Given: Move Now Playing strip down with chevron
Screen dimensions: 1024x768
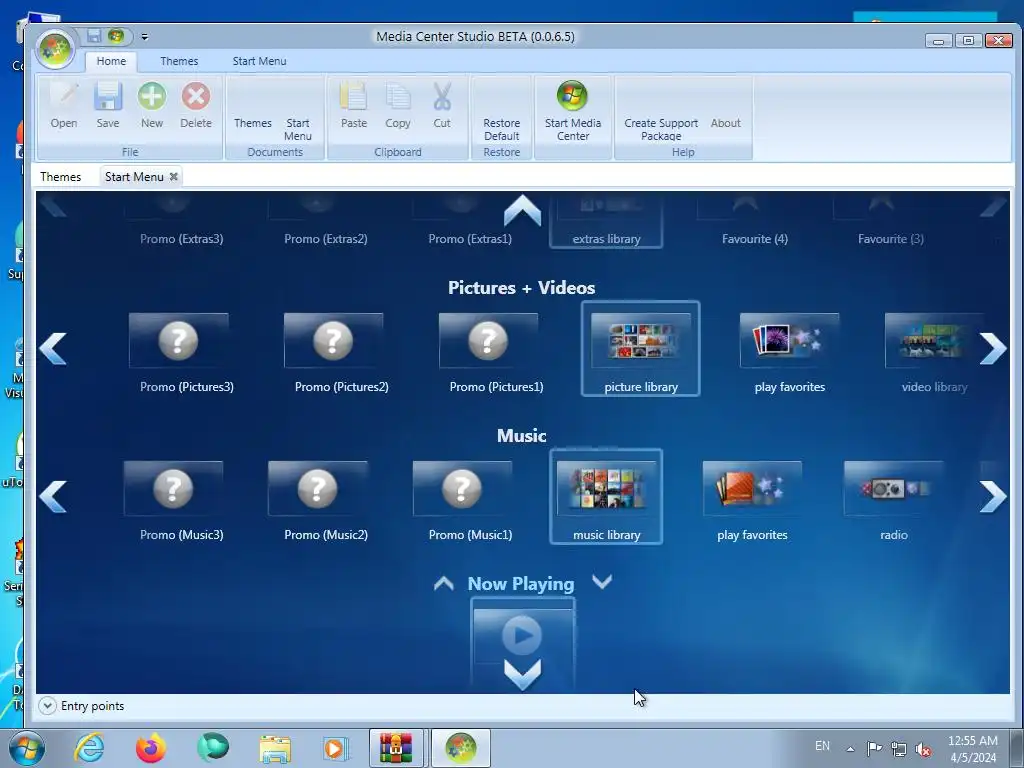Looking at the screenshot, I should click(x=602, y=581).
